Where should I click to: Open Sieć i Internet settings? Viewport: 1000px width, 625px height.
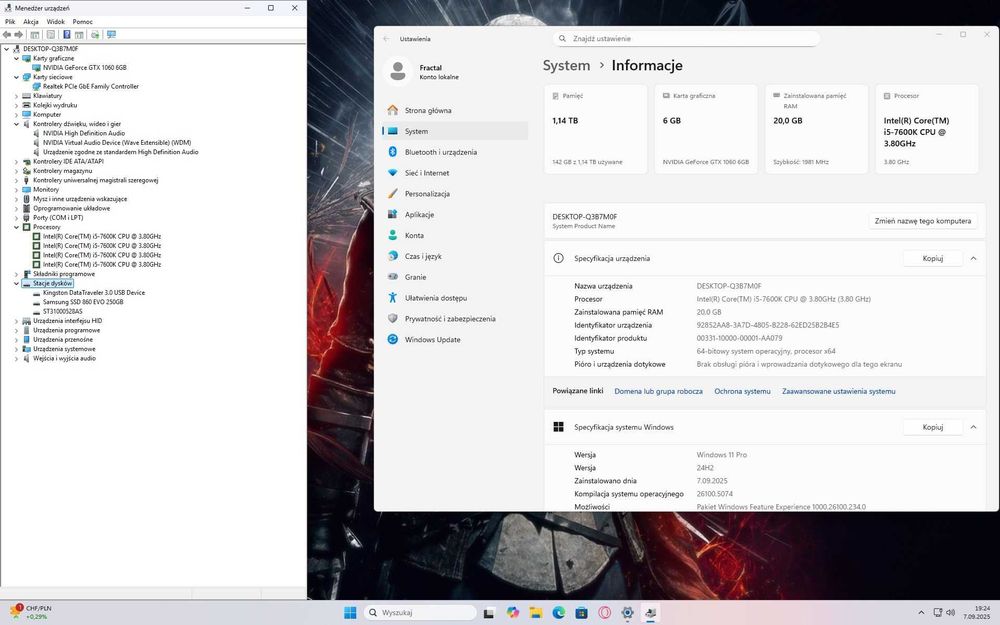[455, 173]
